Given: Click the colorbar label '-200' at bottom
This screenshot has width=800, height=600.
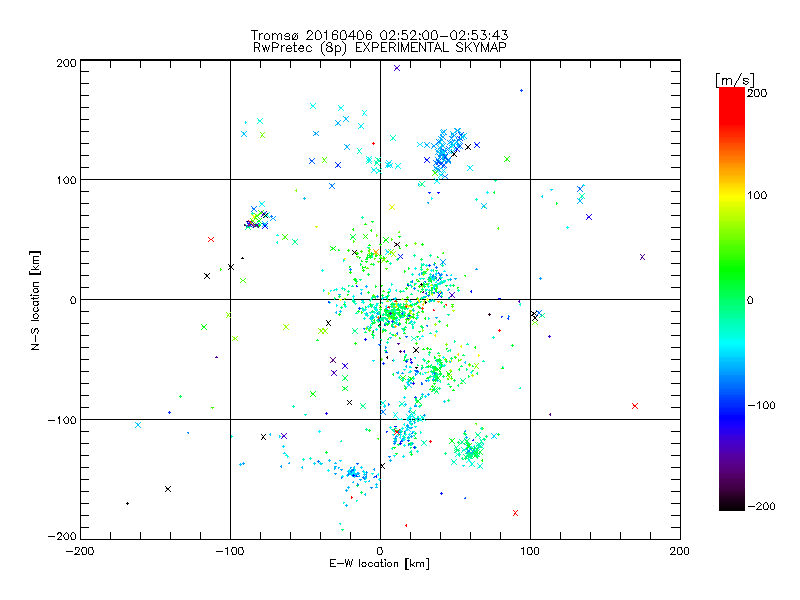Looking at the screenshot, I should click(761, 506).
